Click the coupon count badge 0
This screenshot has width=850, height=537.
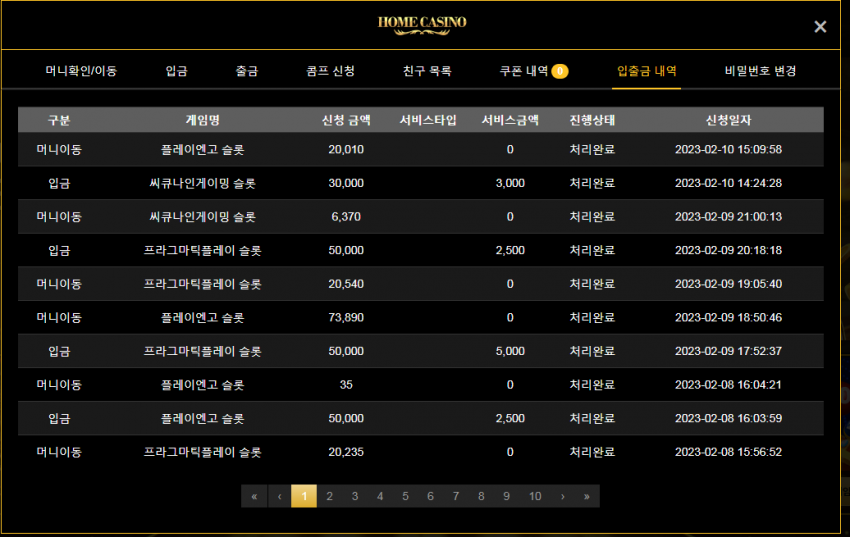pyautogui.click(x=560, y=71)
